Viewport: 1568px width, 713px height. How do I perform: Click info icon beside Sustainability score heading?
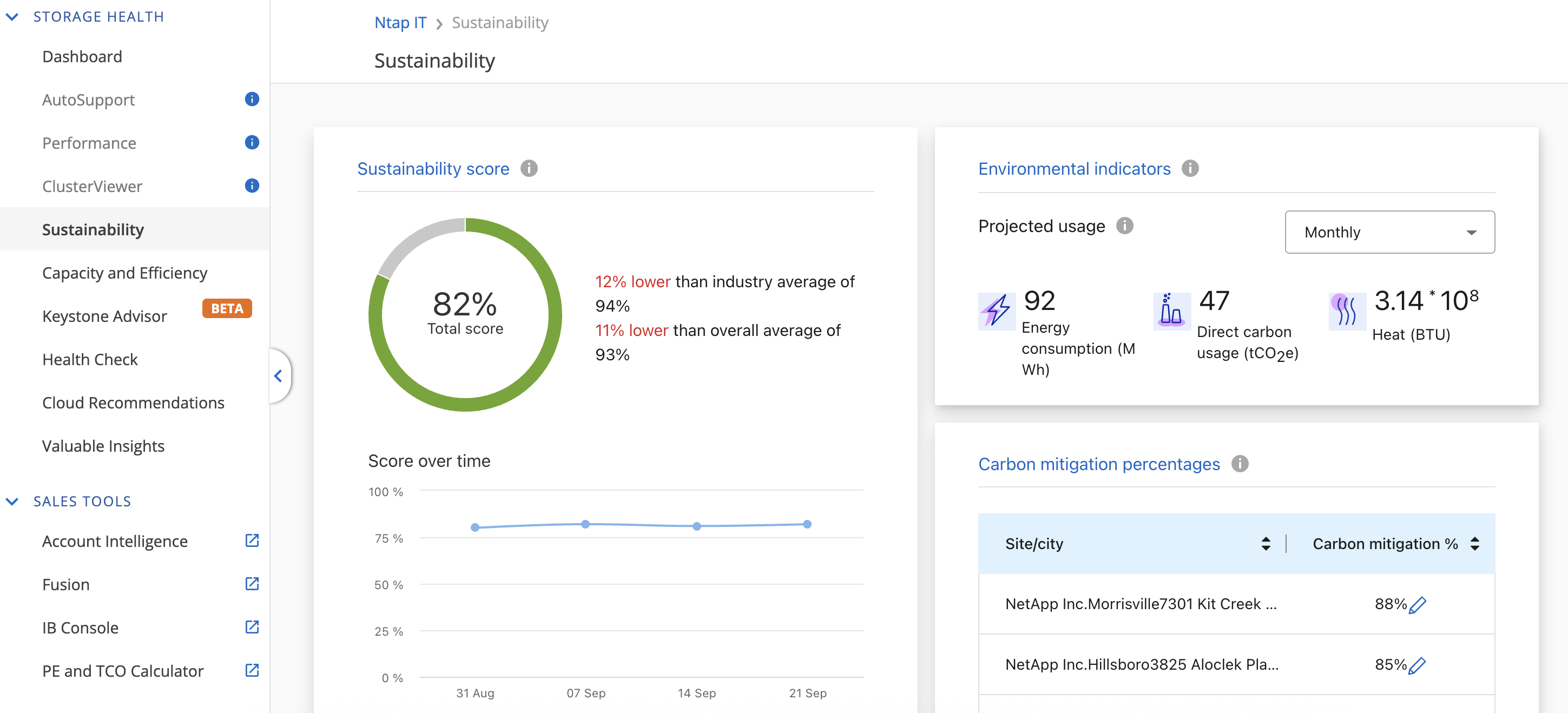(528, 169)
